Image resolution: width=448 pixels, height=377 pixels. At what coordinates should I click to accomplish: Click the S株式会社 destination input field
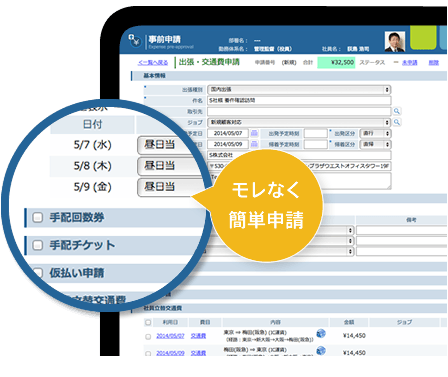click(x=299, y=155)
